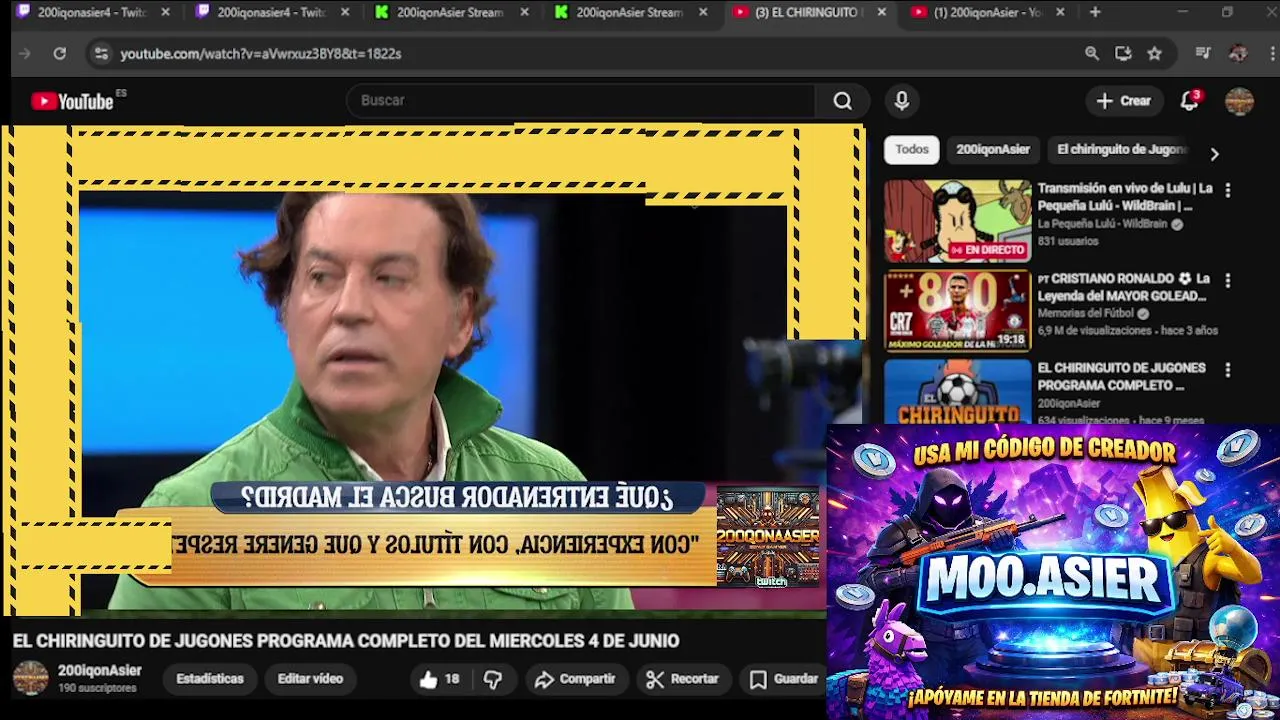Screen dimensions: 1280x720
Task: Select the 200iqonAsier filter chip
Action: tap(992, 150)
